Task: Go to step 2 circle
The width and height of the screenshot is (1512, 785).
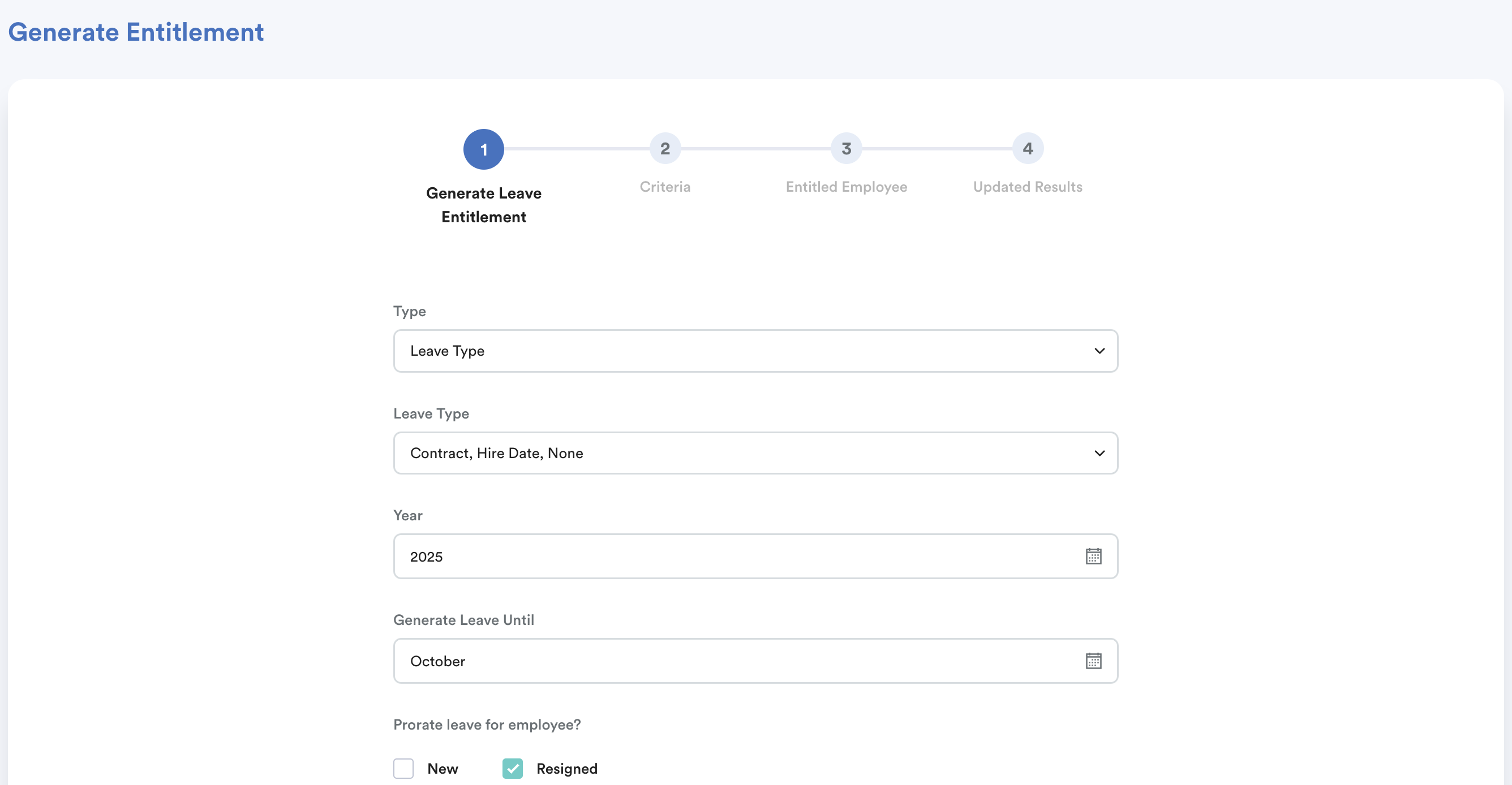Action: click(x=664, y=149)
